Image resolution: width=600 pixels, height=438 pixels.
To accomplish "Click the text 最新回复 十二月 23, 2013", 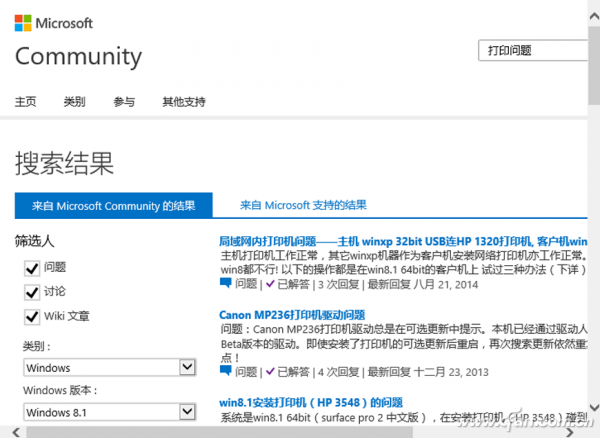I will pyautogui.click(x=428, y=372).
